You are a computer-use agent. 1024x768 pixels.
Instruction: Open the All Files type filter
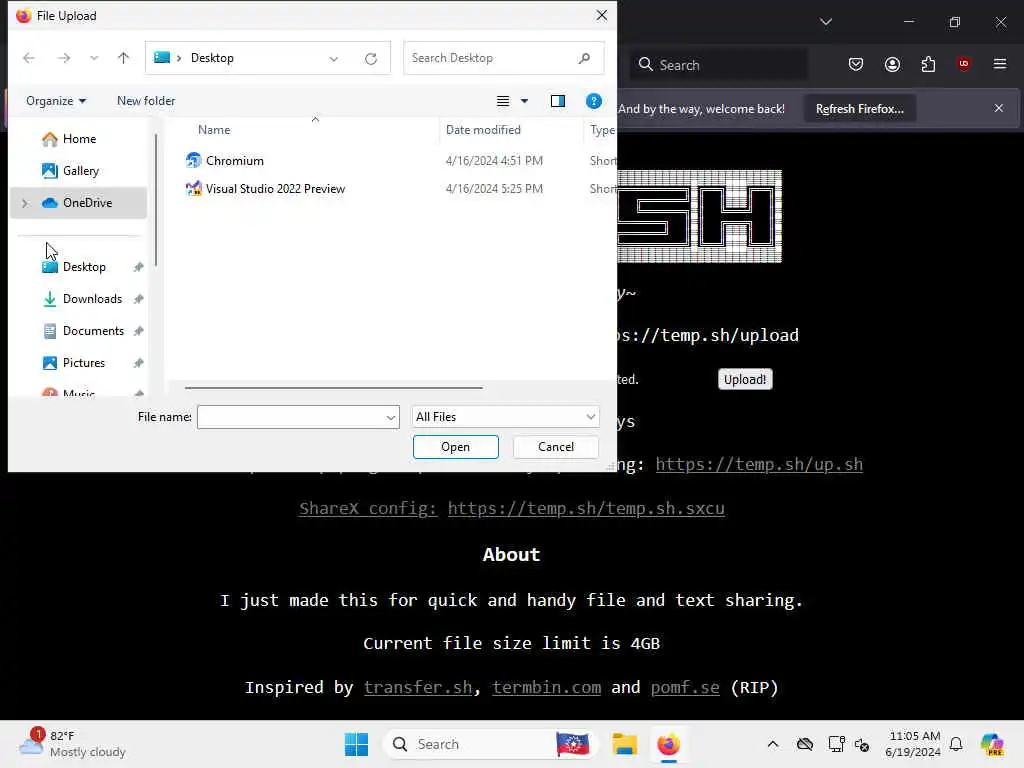(x=505, y=417)
